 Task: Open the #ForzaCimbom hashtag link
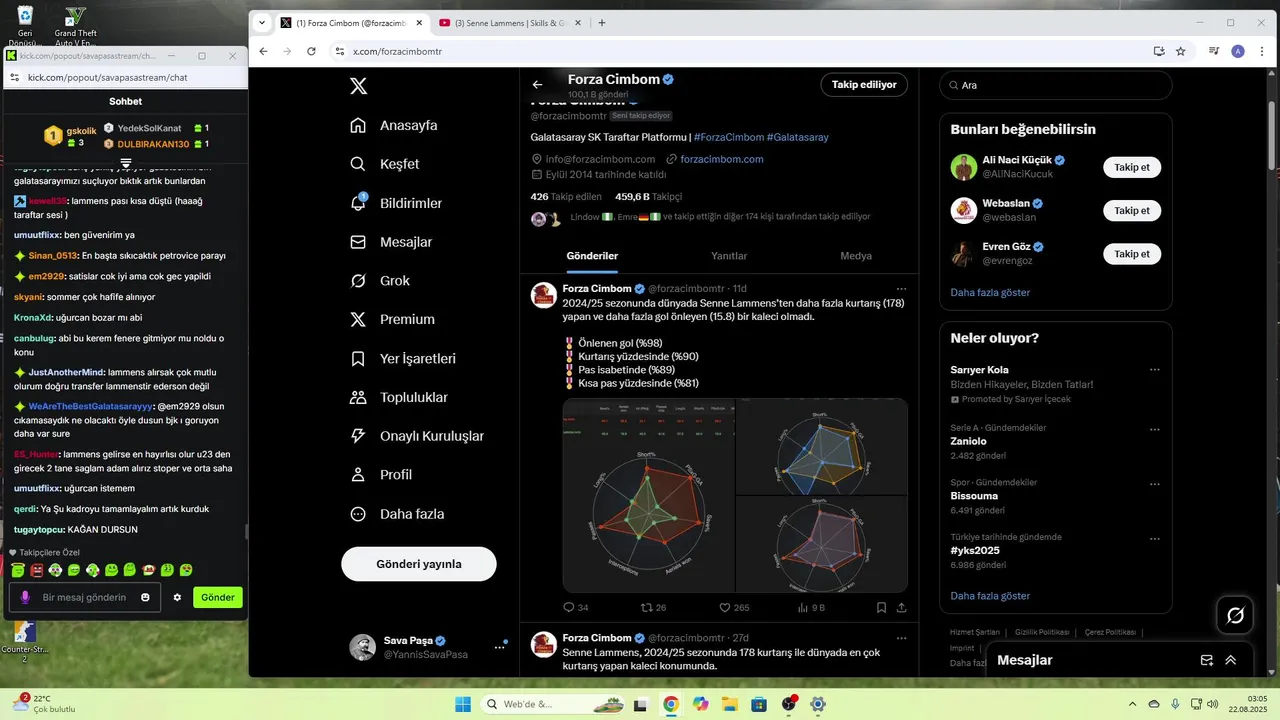(728, 137)
